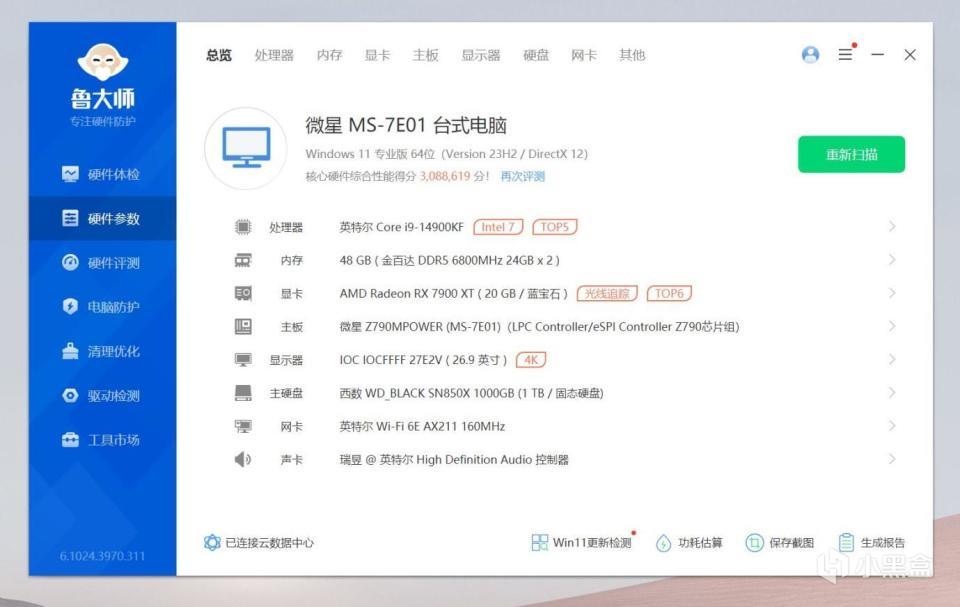Click 保存截图 at the bottom
Screen dimensions: 960x607
779,543
